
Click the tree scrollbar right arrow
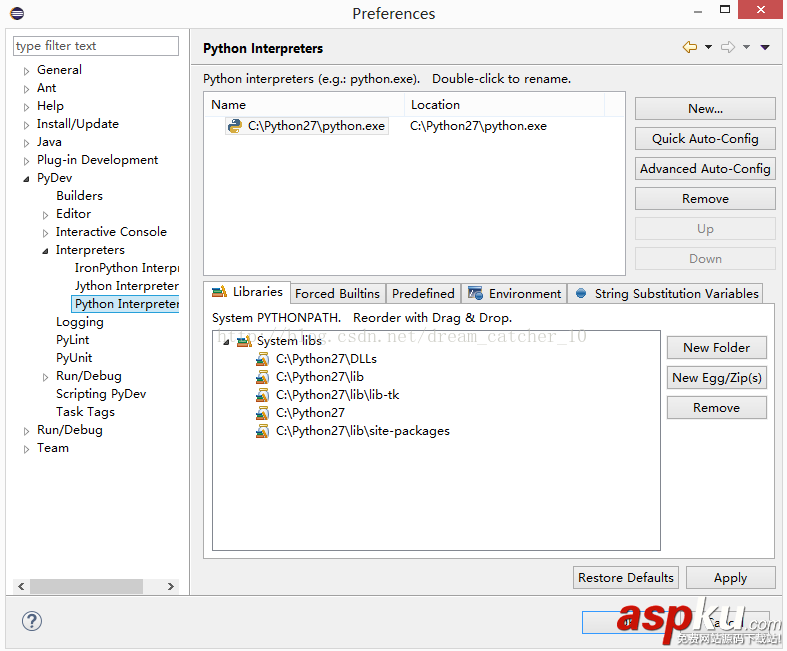click(x=171, y=586)
